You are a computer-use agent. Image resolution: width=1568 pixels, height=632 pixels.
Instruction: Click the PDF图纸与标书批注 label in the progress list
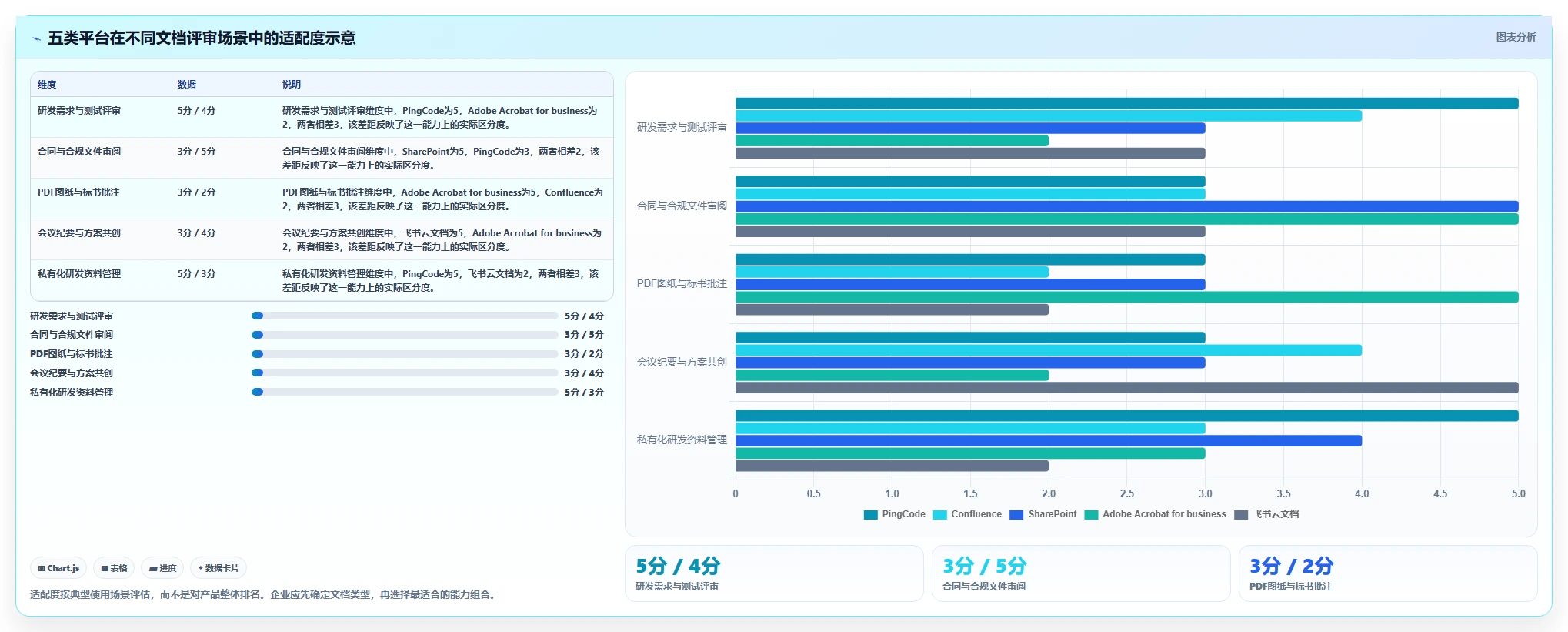[x=72, y=354]
